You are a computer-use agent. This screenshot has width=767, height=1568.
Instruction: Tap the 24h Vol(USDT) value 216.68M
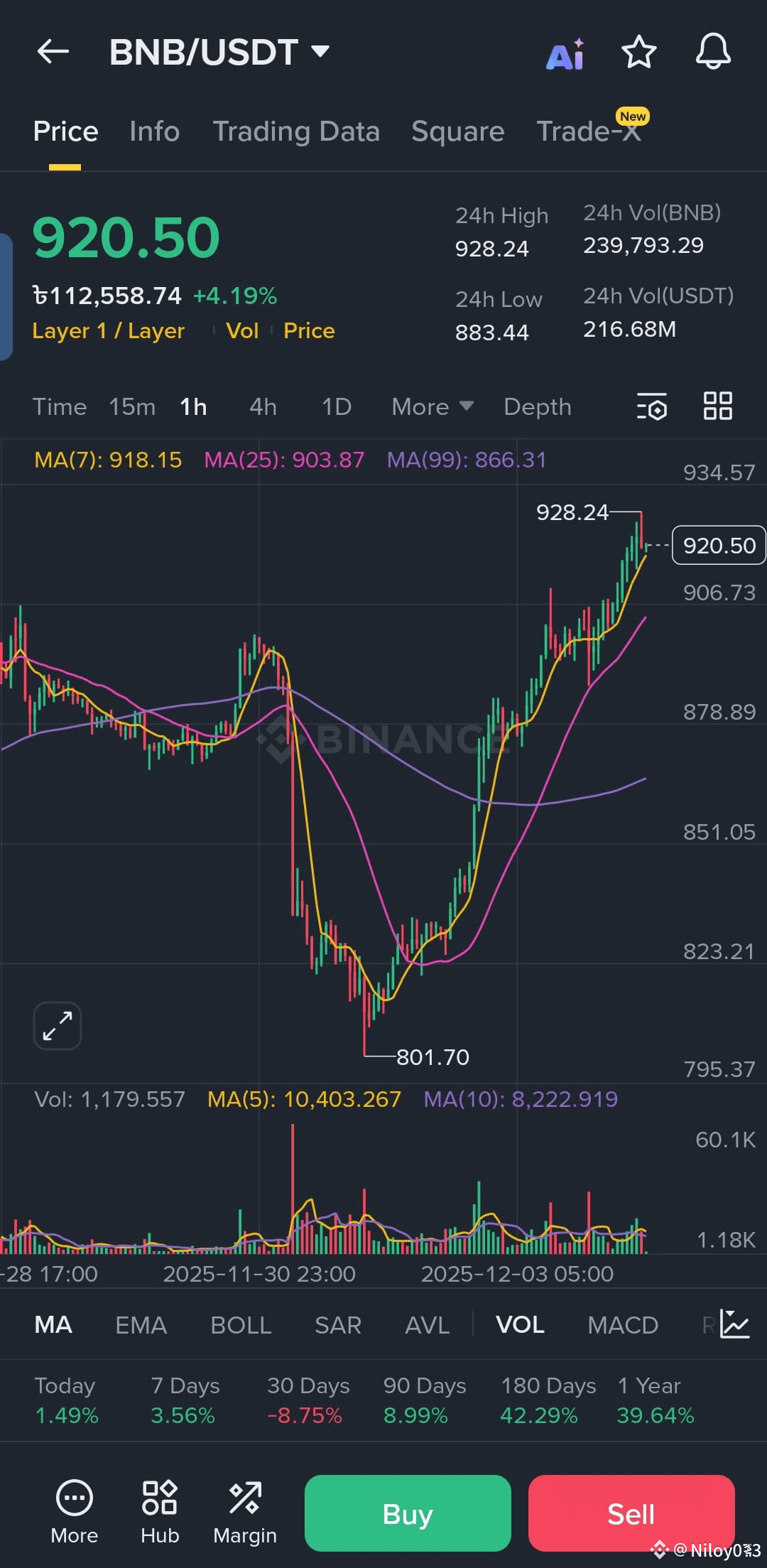[630, 329]
